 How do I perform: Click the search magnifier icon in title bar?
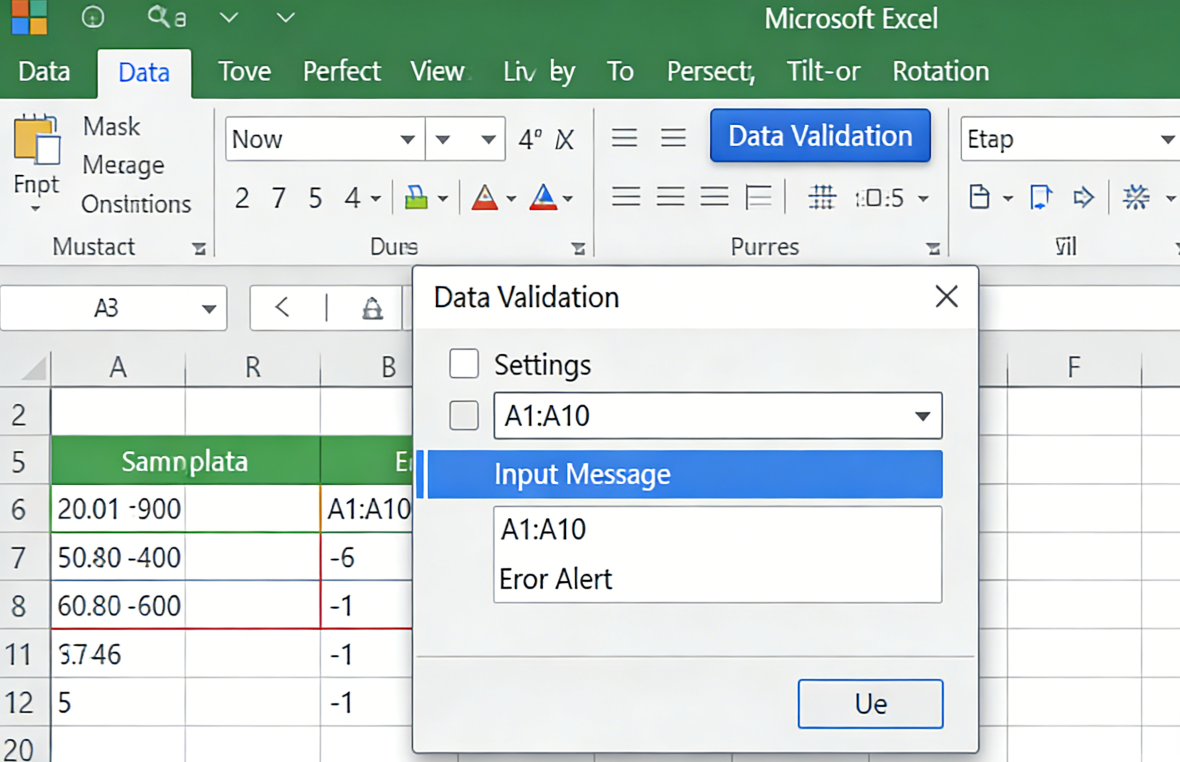point(158,16)
